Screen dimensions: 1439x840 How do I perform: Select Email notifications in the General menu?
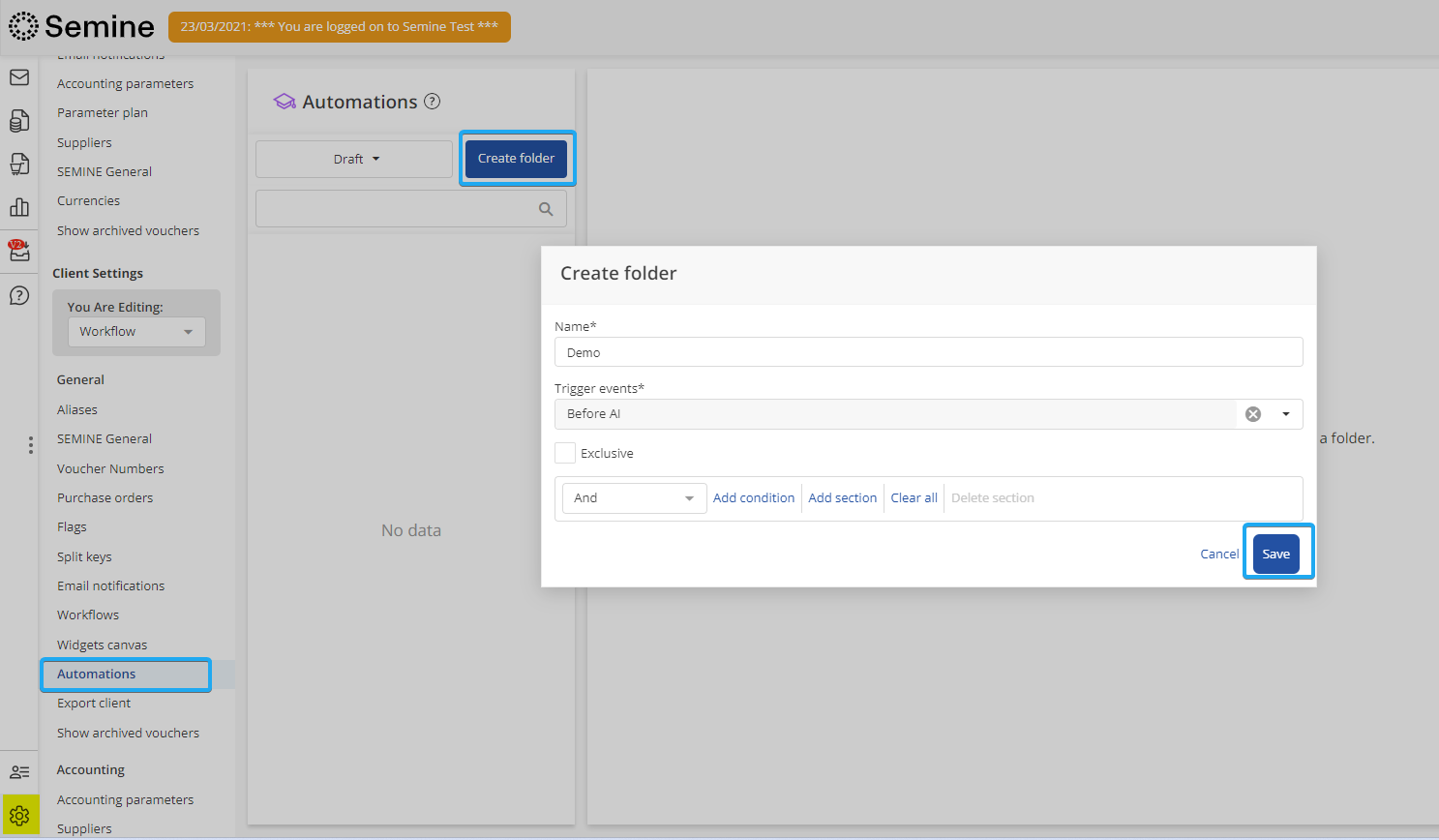point(110,586)
